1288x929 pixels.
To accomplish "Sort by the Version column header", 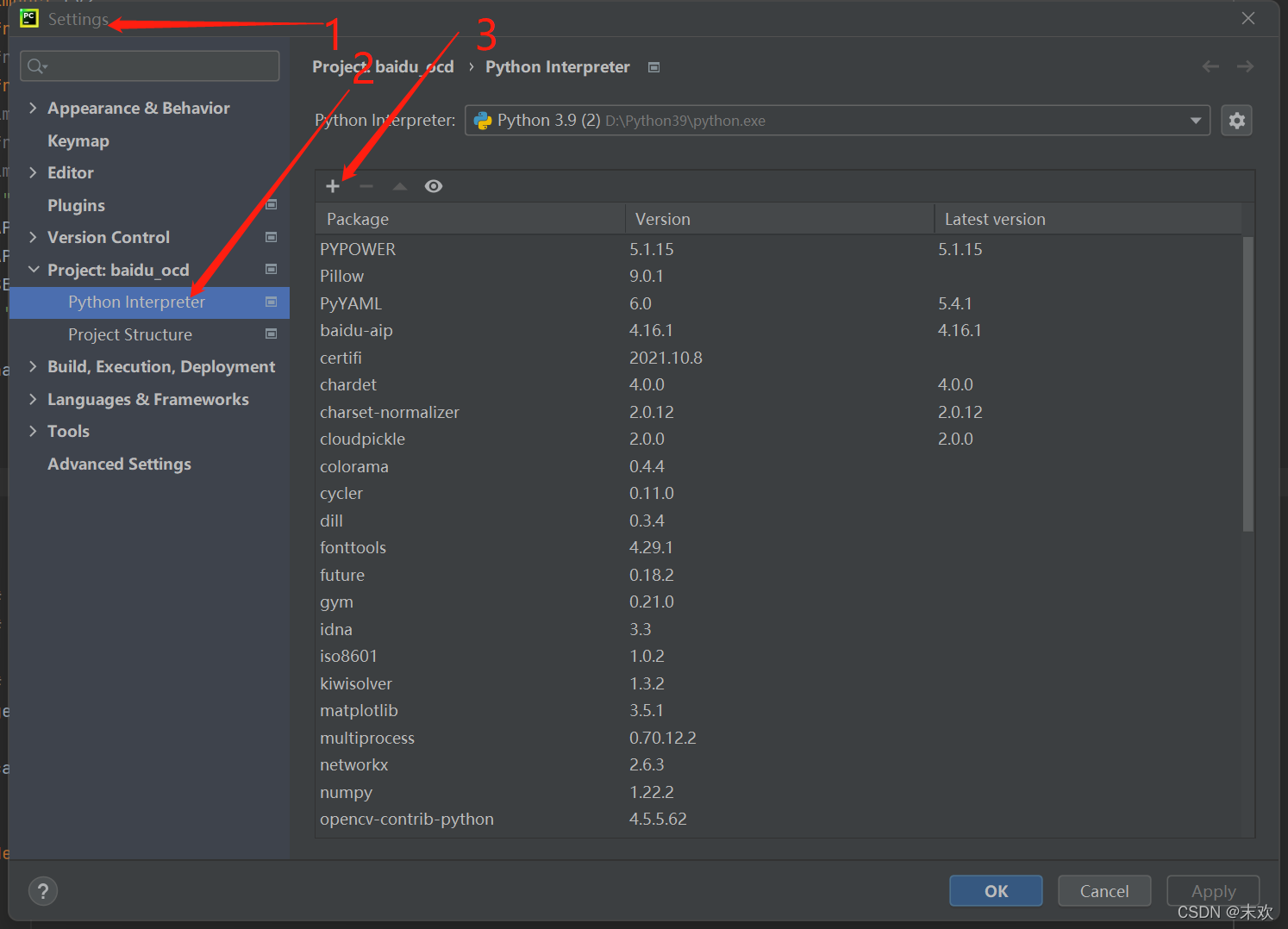I will click(779, 219).
